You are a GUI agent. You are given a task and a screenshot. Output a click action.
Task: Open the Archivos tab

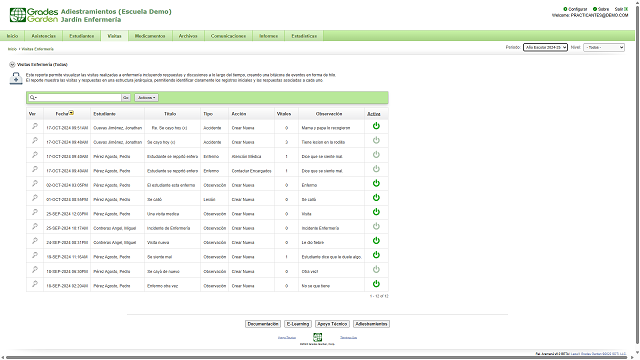click(188, 36)
